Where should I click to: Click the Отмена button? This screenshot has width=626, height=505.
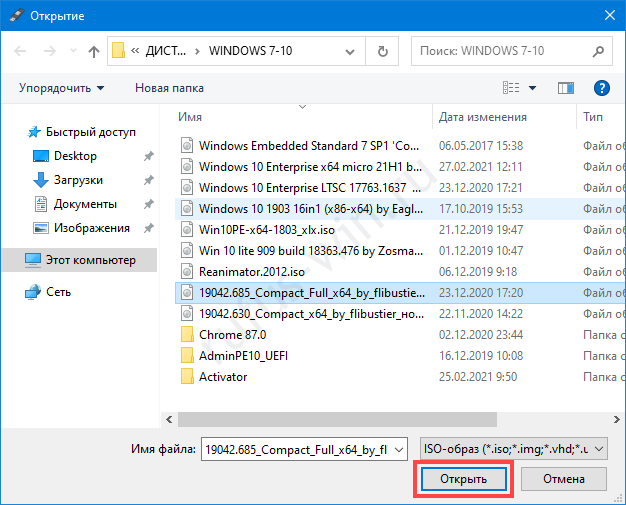coord(564,479)
